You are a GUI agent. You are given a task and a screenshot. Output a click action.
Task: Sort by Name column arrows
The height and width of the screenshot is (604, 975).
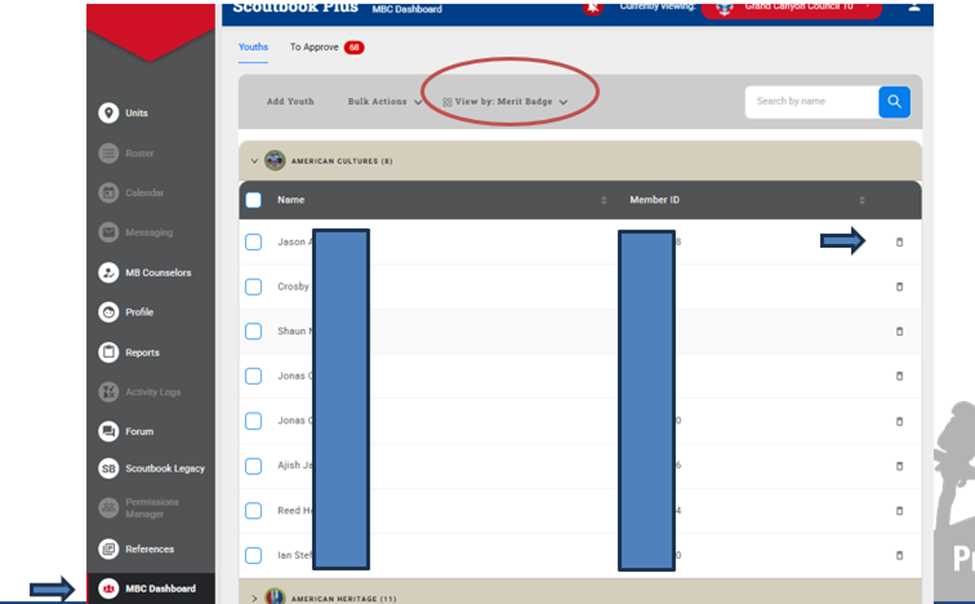click(x=603, y=200)
